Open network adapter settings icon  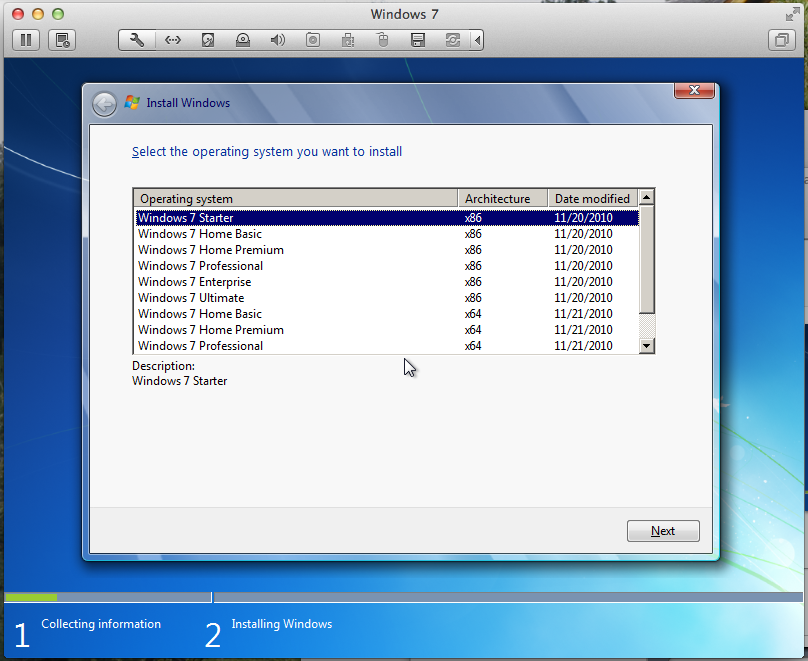coord(173,40)
